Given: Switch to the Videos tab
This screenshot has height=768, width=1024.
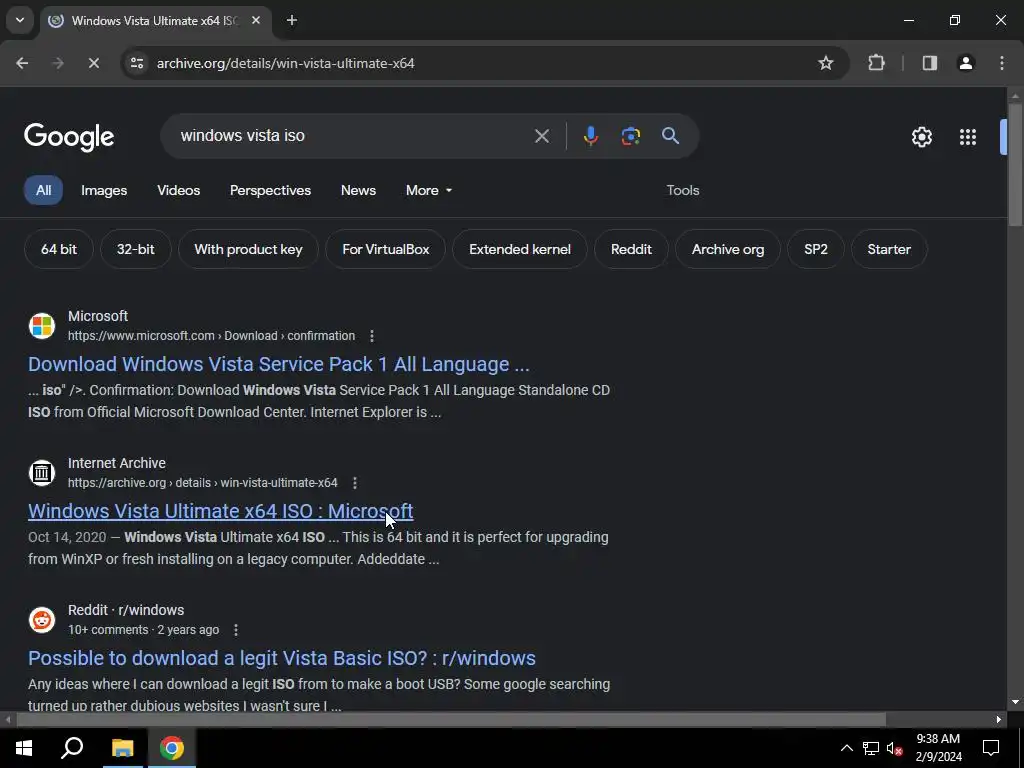Looking at the screenshot, I should tap(178, 190).
